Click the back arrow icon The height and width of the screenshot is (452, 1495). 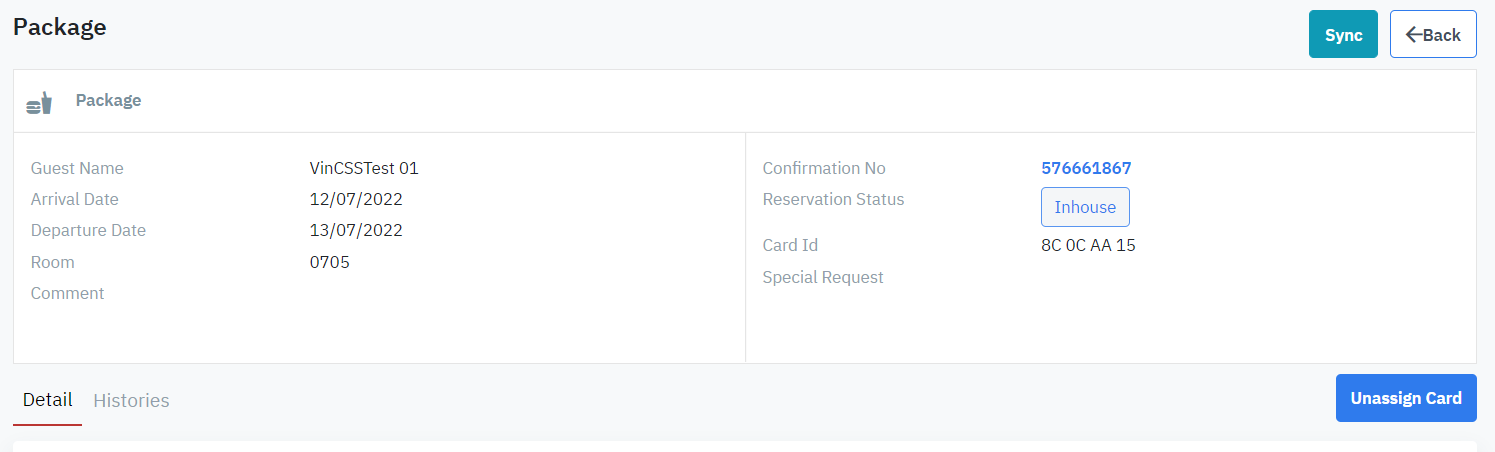point(1414,35)
